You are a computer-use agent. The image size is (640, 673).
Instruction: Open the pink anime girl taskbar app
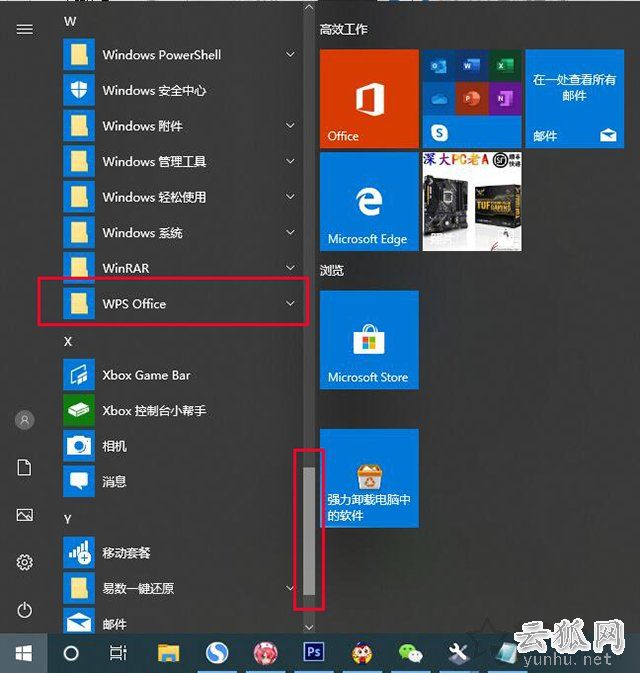(x=265, y=653)
